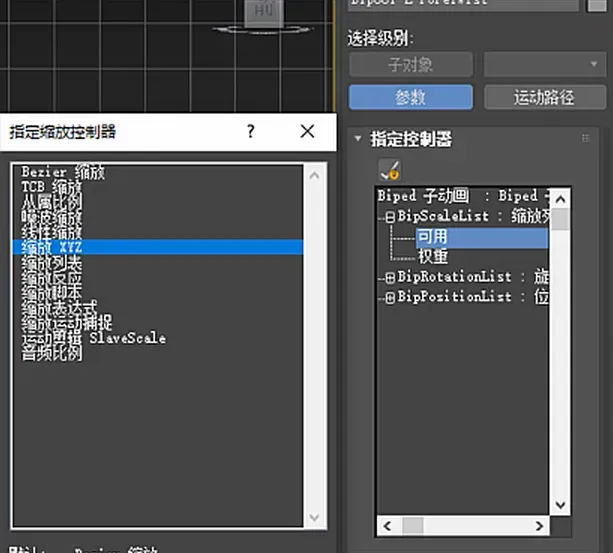Image resolution: width=613 pixels, height=553 pixels.
Task: Switch to the 运动路径 tab
Action: pyautogui.click(x=544, y=97)
